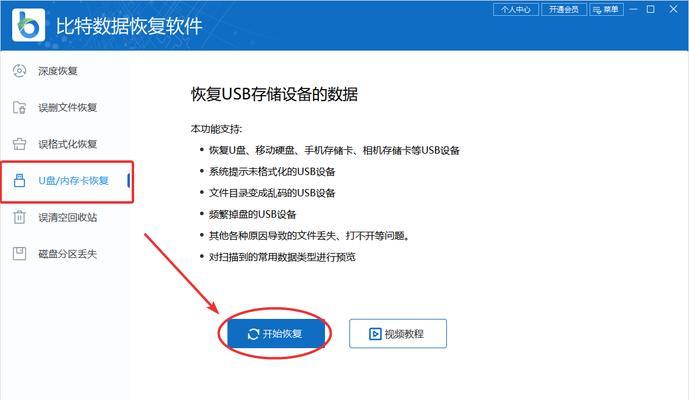Open 个人中心 in title bar

(x=516, y=9)
